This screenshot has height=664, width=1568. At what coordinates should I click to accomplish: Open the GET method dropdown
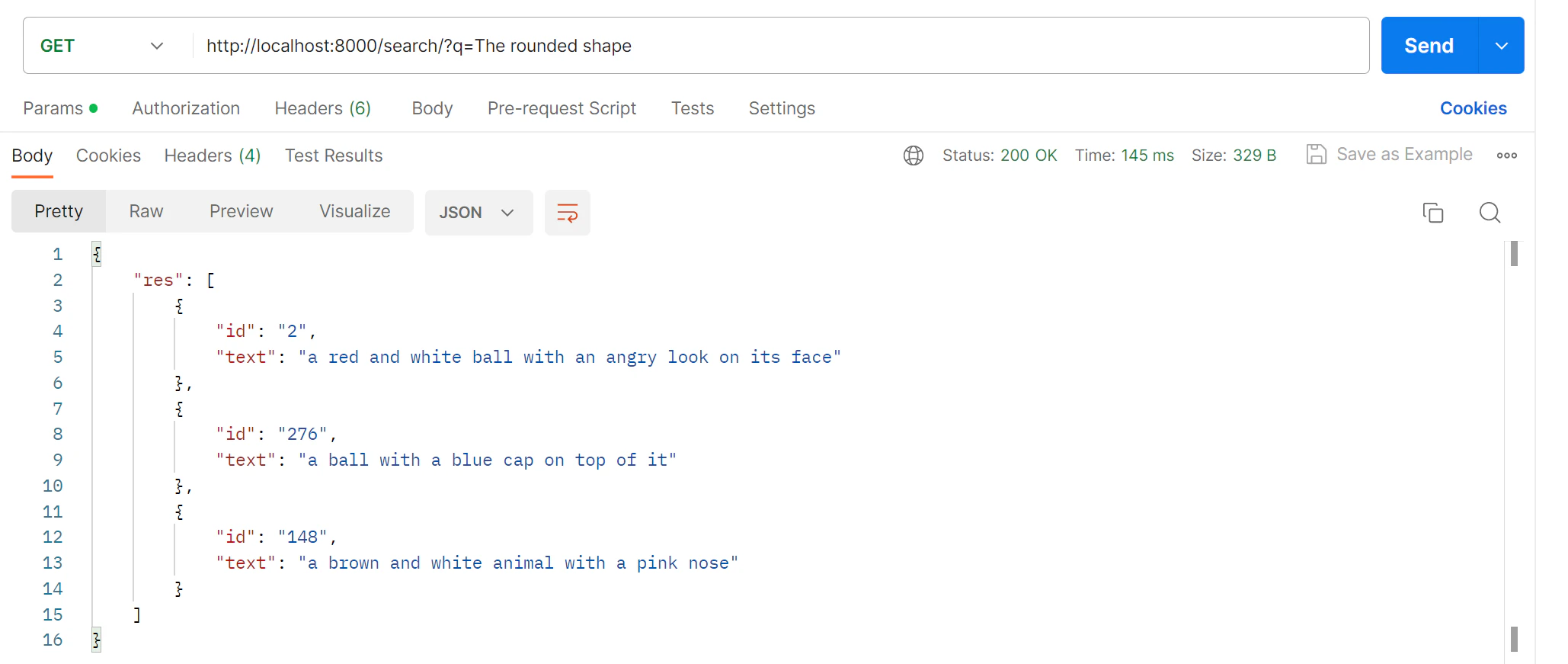point(102,46)
